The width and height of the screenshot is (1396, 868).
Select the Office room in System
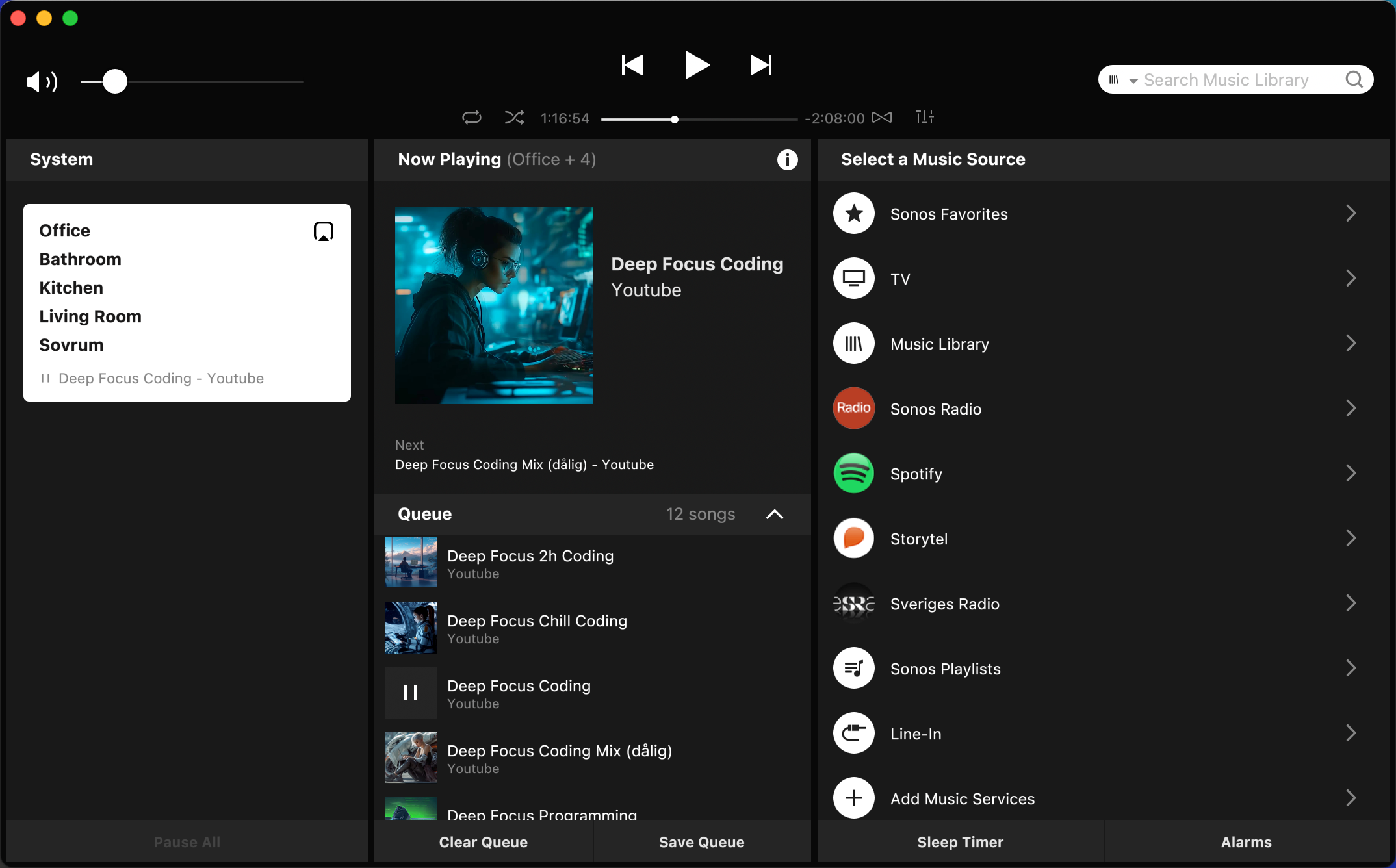tap(65, 231)
